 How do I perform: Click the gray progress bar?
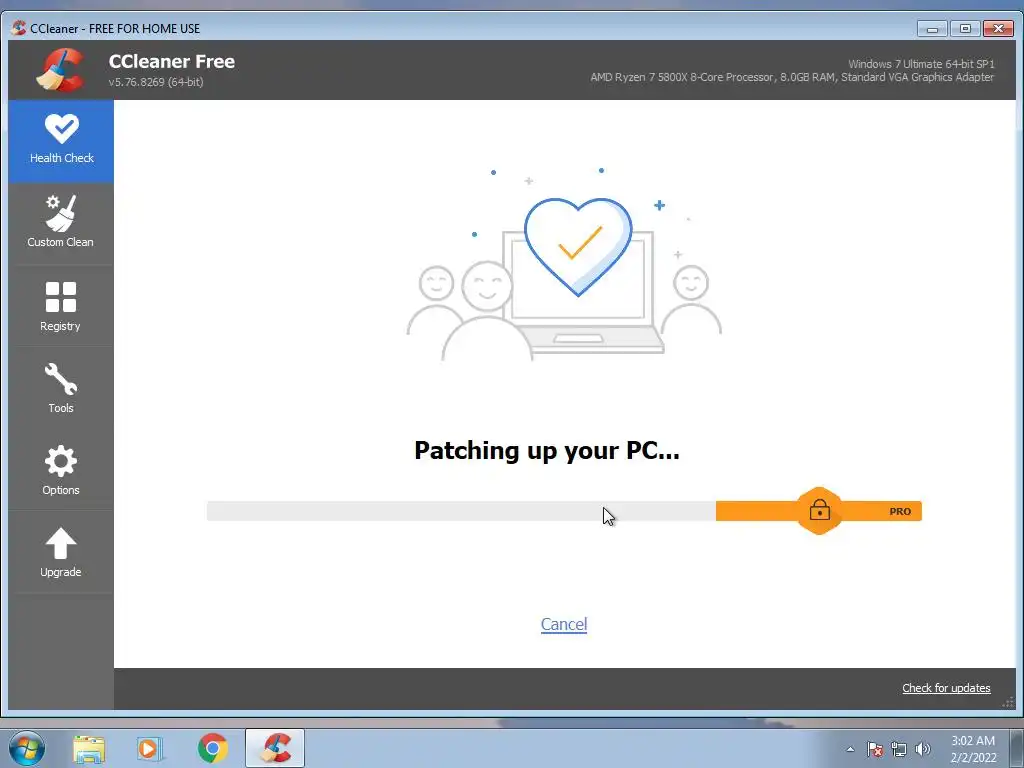461,511
